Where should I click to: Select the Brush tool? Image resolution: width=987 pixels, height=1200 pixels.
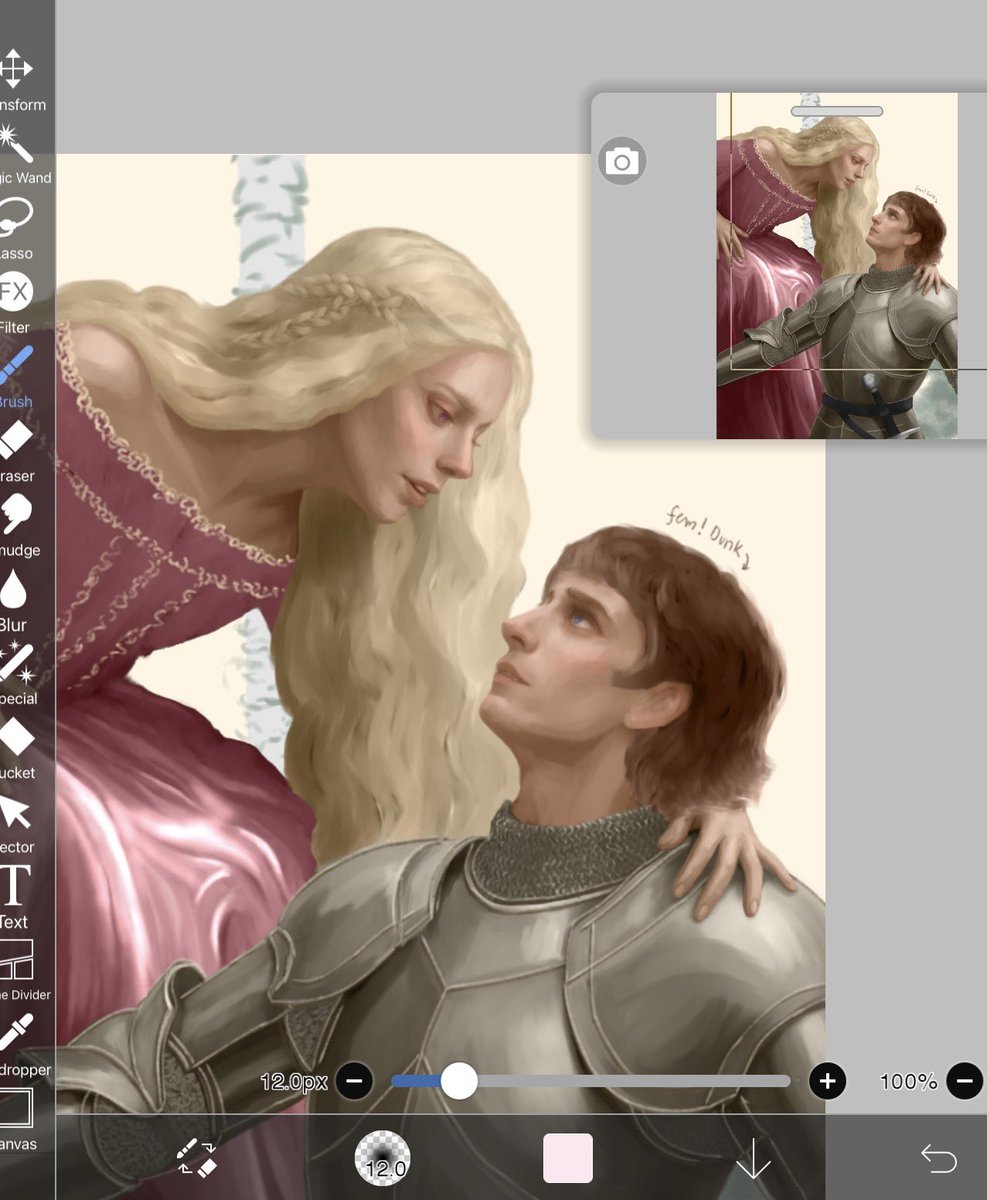pos(18,376)
